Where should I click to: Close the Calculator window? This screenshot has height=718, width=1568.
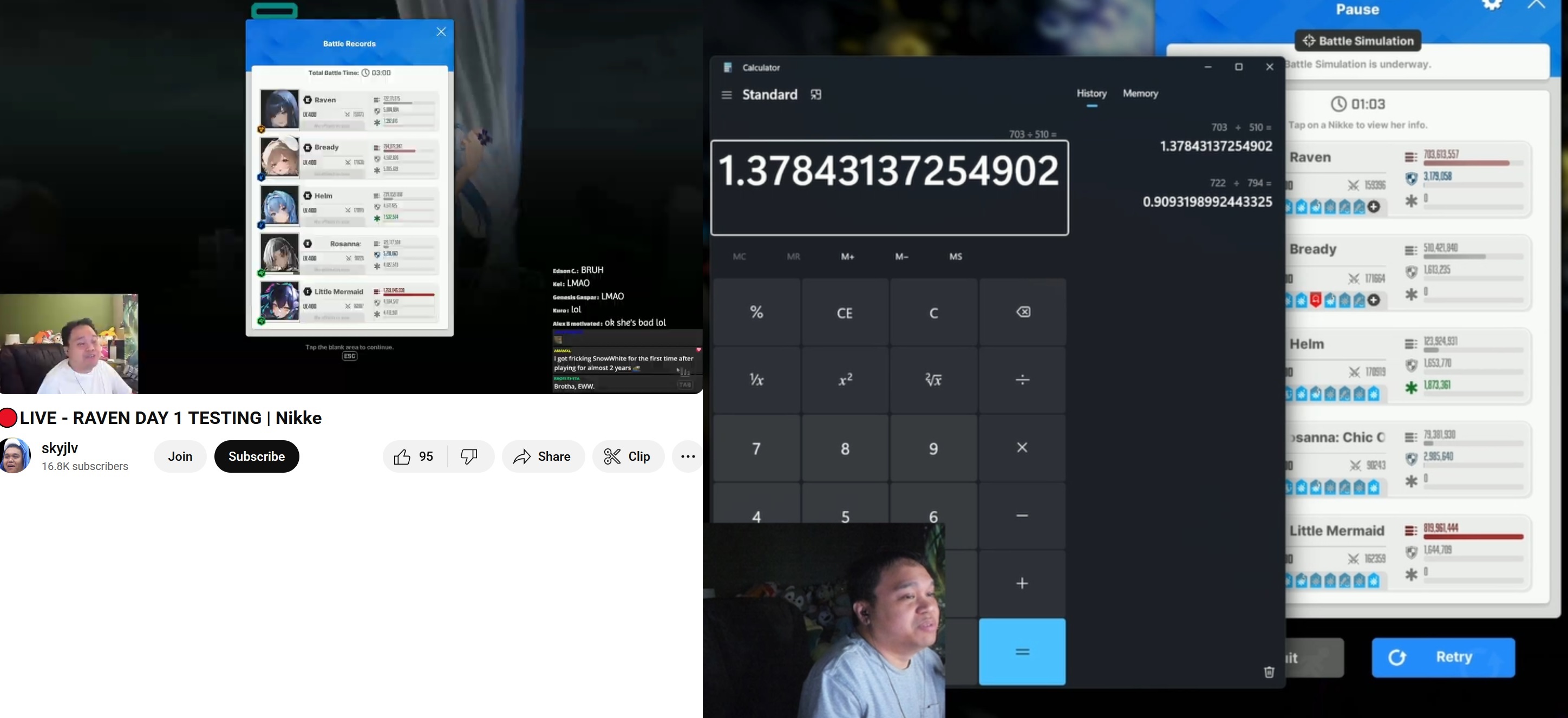tap(1269, 67)
